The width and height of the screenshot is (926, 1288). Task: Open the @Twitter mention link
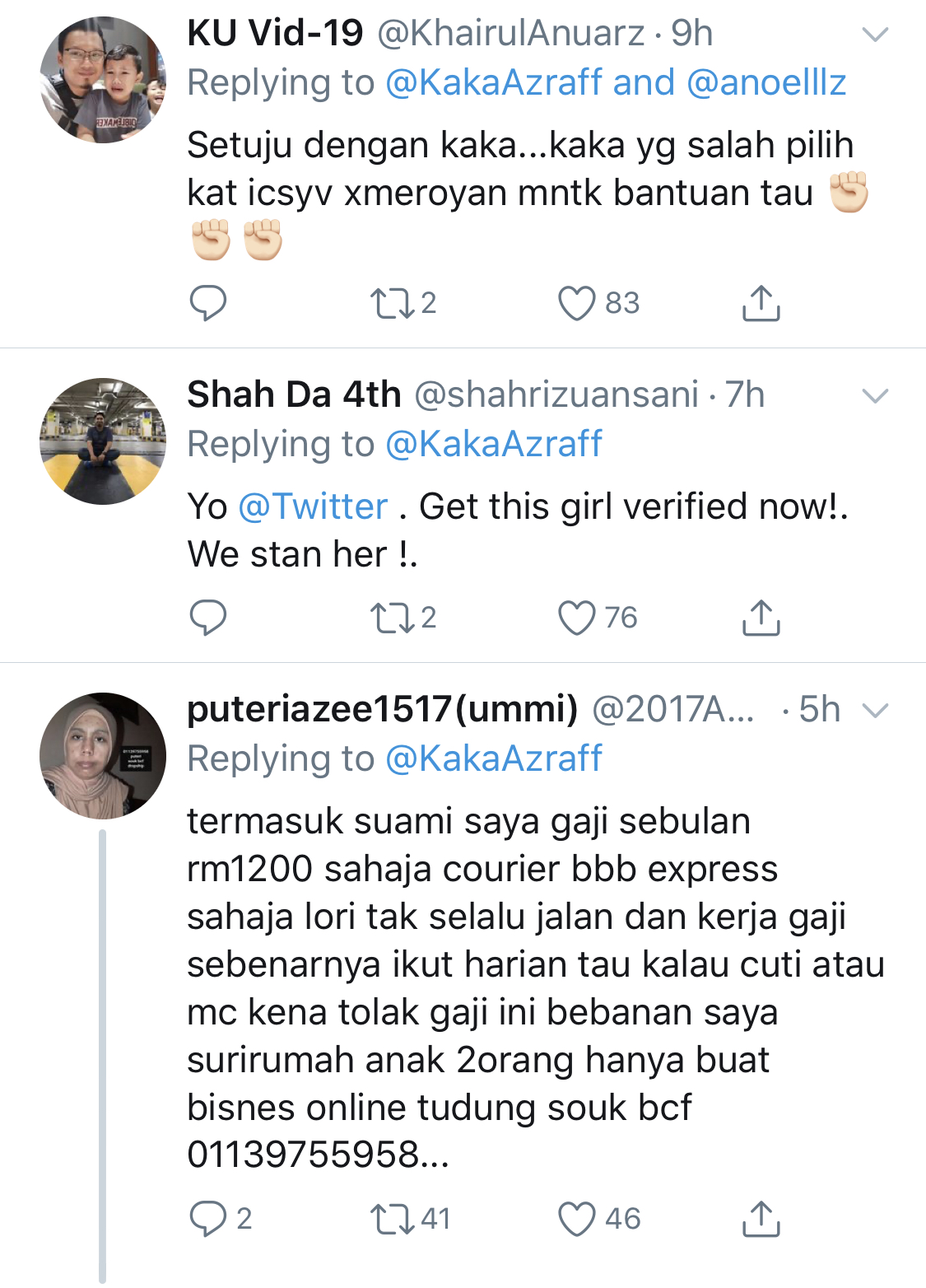[313, 506]
